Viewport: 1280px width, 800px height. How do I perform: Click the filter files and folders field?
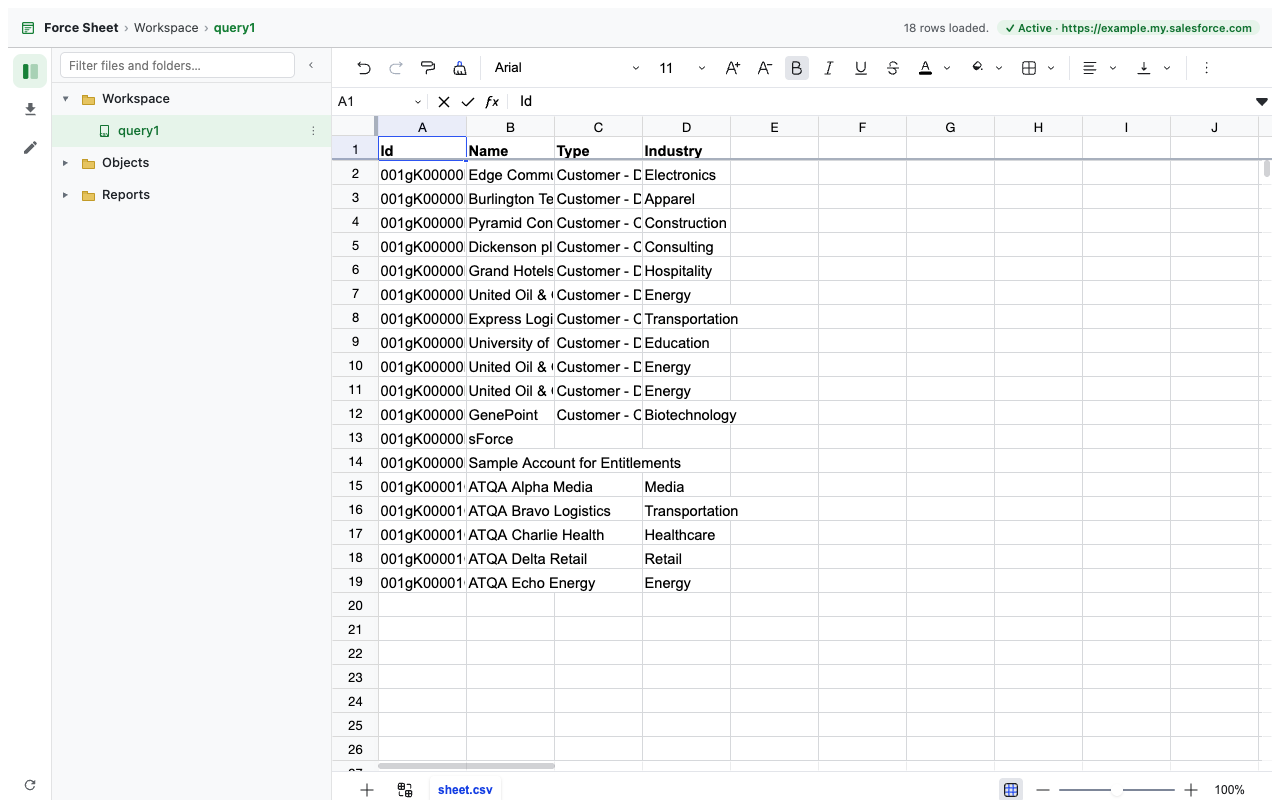tap(177, 65)
